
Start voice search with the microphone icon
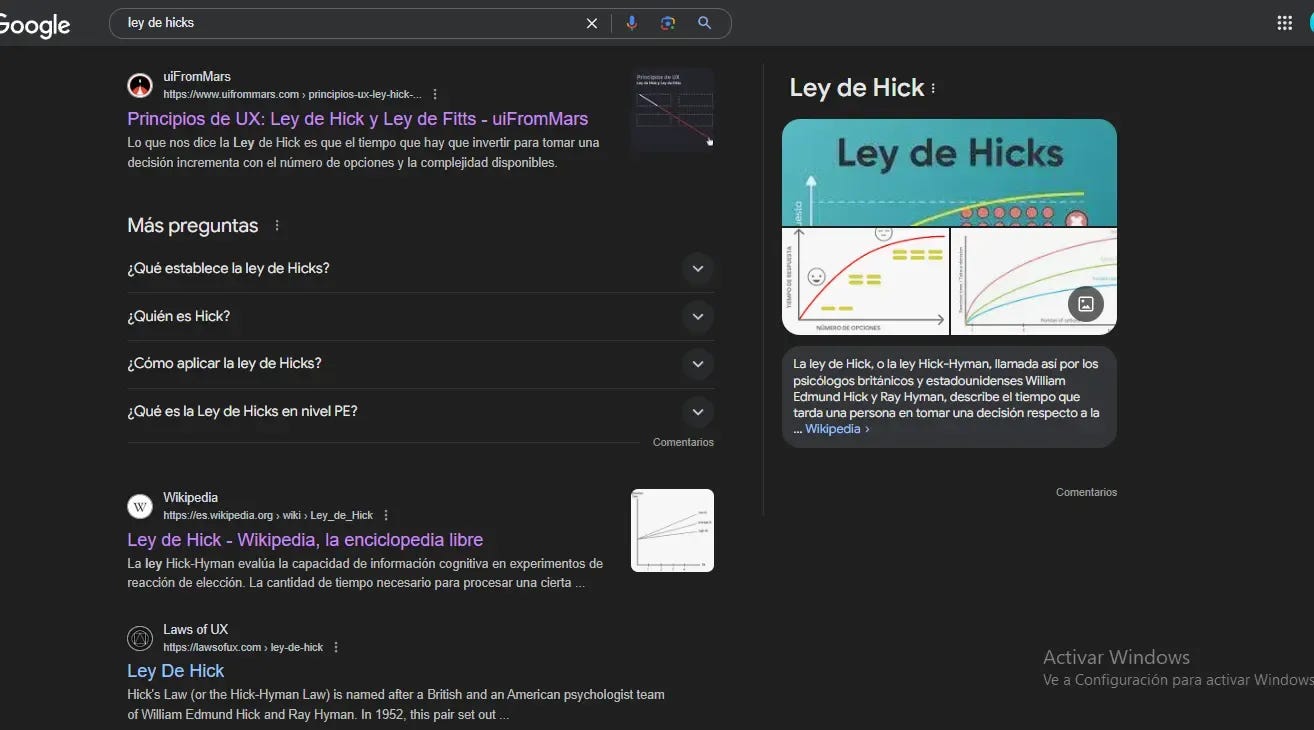631,23
